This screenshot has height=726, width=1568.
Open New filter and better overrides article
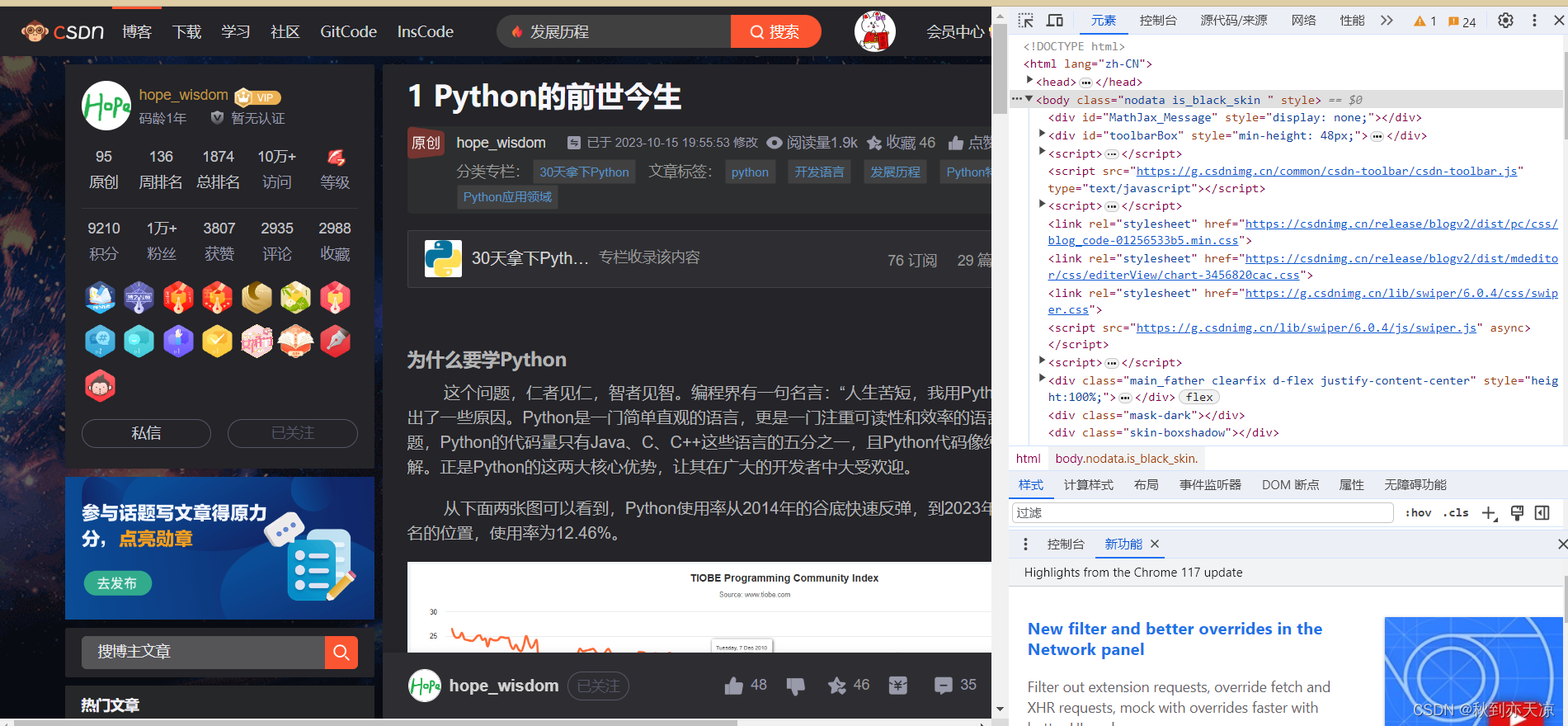coord(1175,639)
